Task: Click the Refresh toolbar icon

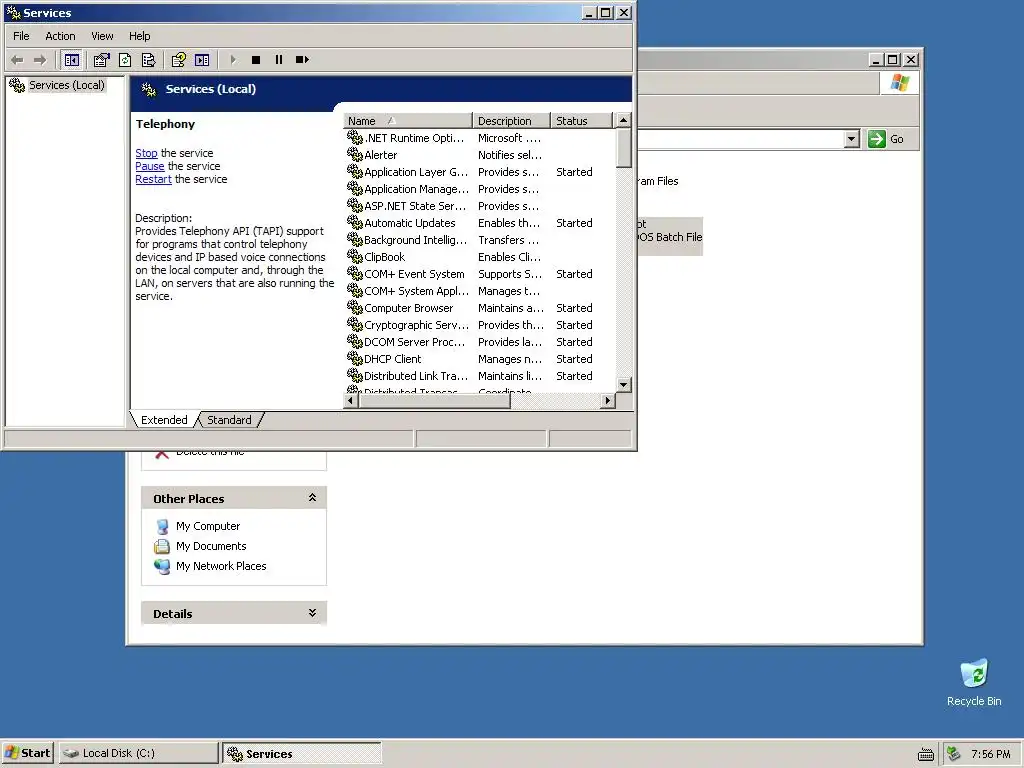Action: pyautogui.click(x=125, y=60)
